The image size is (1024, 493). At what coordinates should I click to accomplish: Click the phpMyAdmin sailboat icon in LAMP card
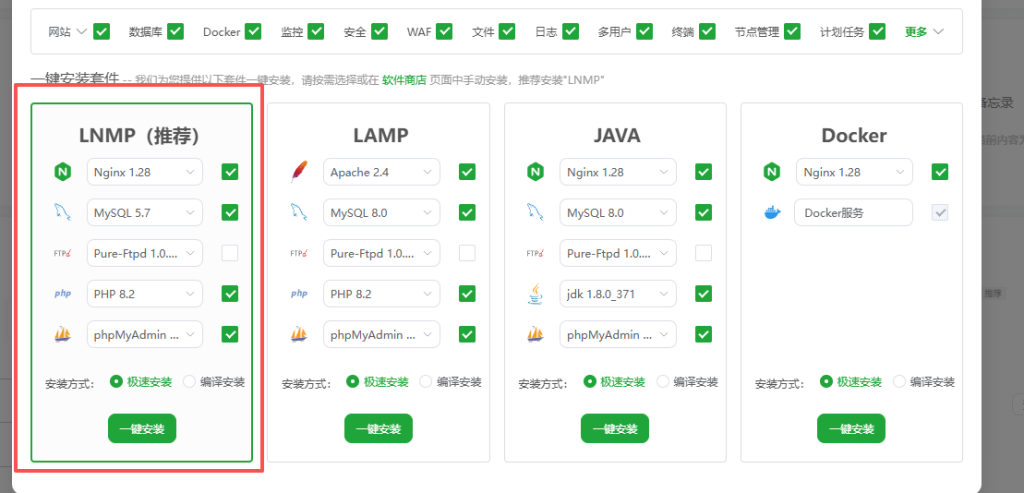coord(299,334)
